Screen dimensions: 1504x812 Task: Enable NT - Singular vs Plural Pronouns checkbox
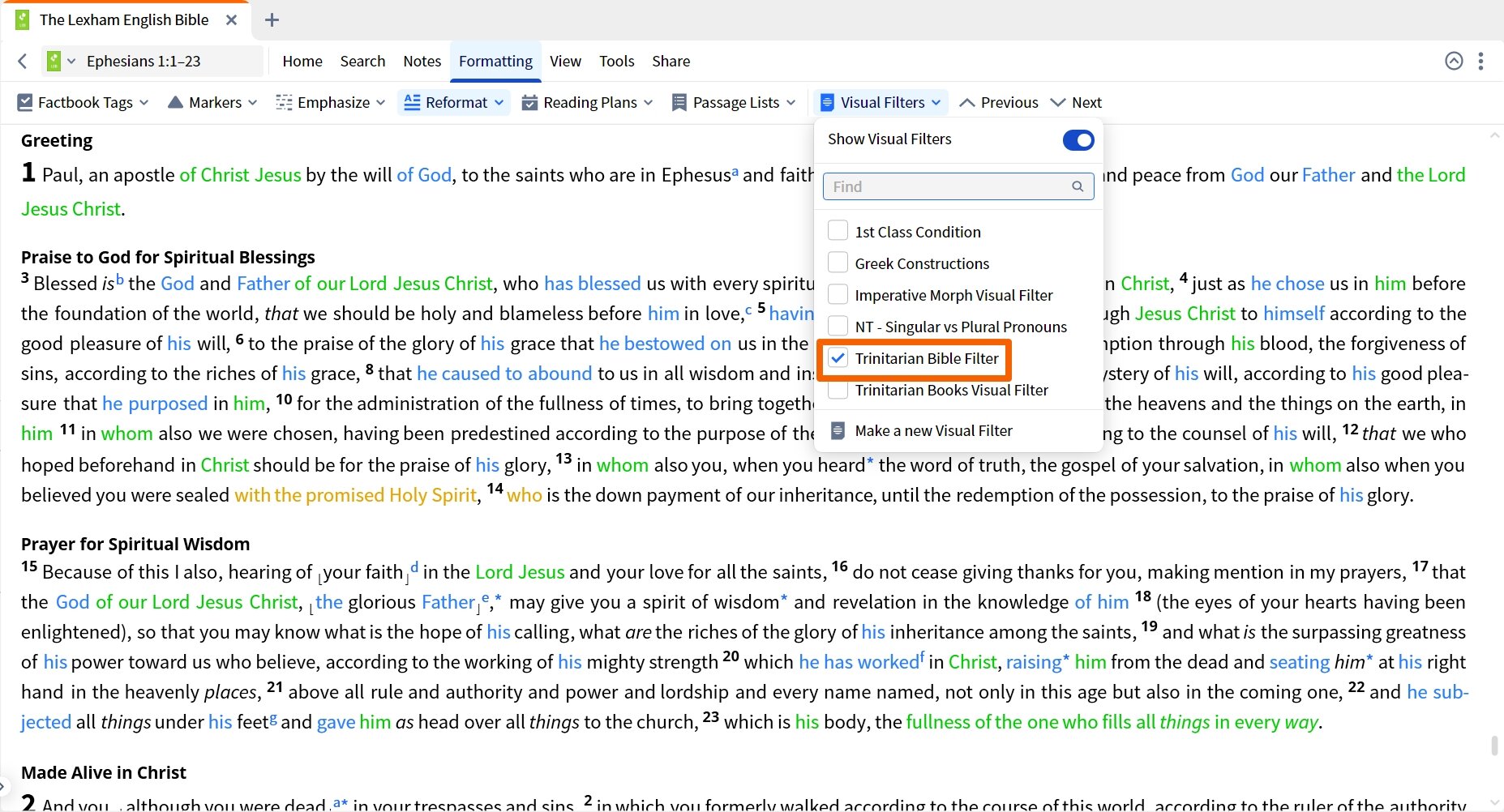tap(838, 326)
